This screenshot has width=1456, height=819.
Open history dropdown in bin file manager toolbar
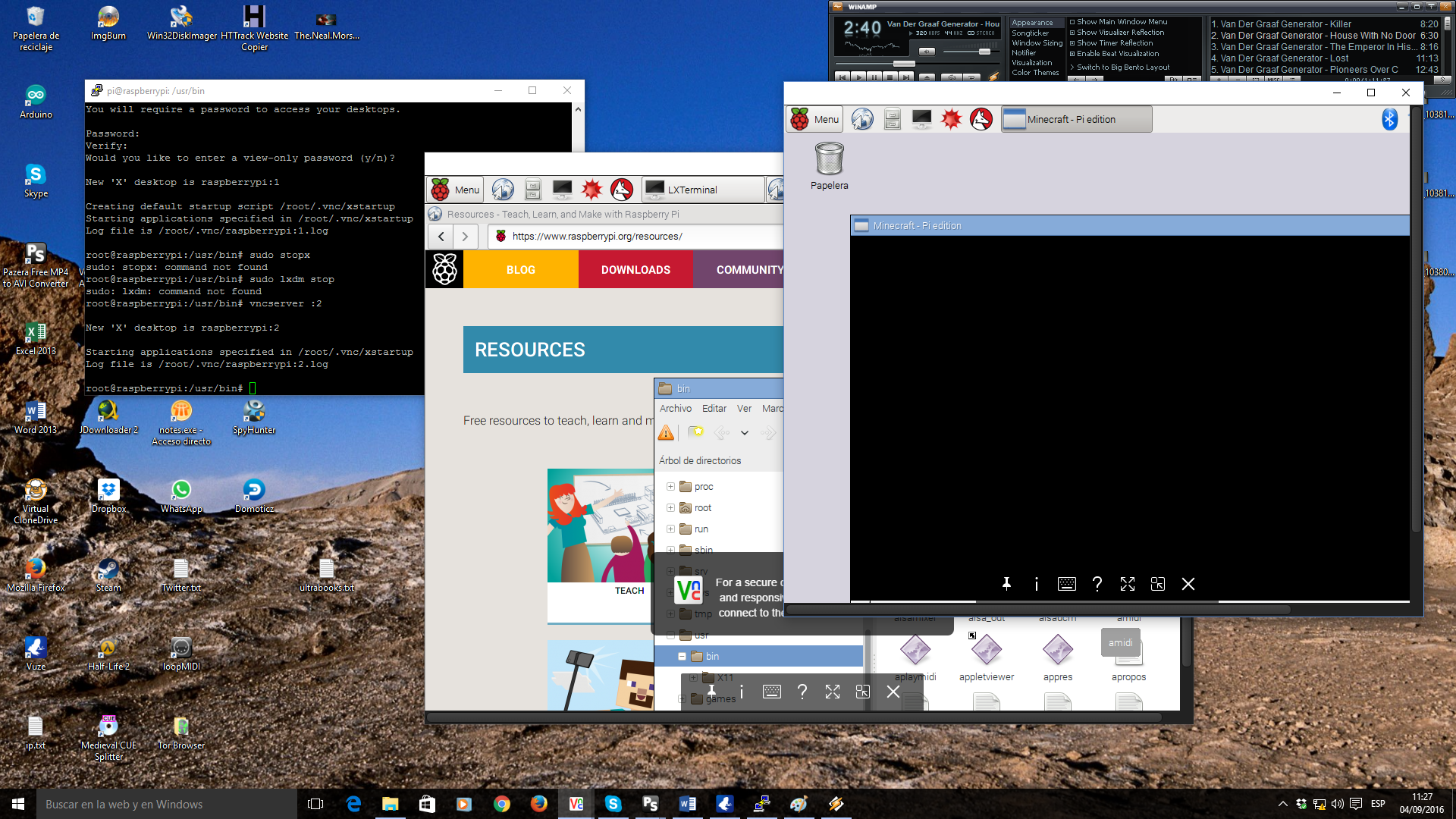tap(745, 433)
